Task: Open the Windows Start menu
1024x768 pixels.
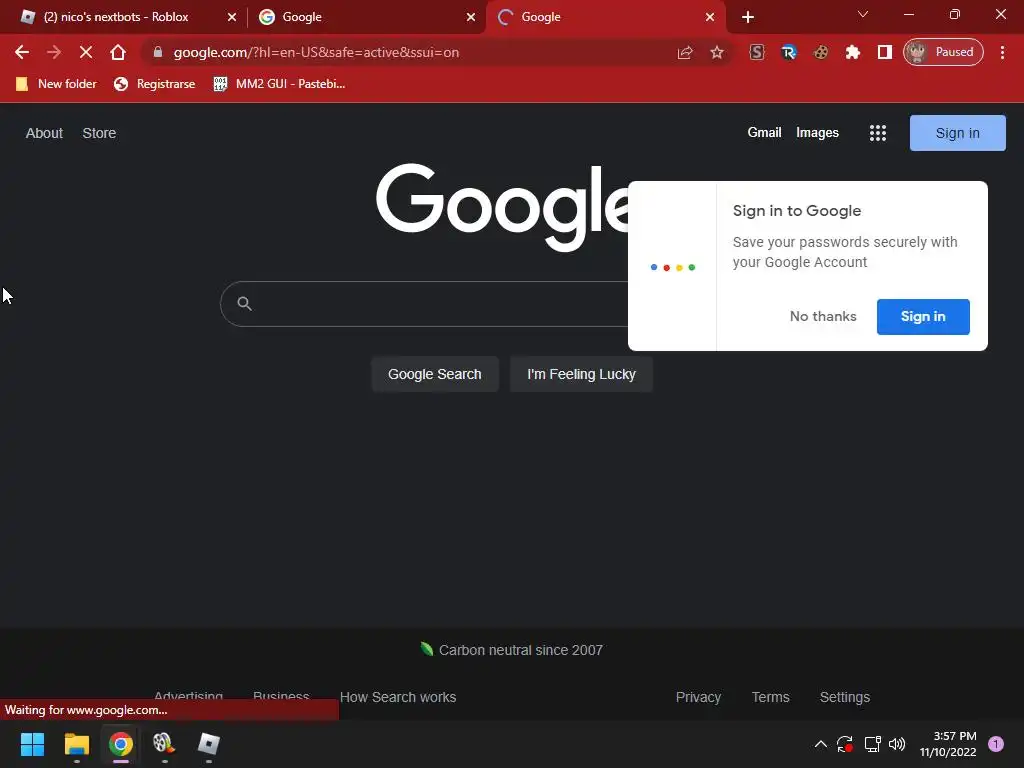Action: [x=32, y=744]
